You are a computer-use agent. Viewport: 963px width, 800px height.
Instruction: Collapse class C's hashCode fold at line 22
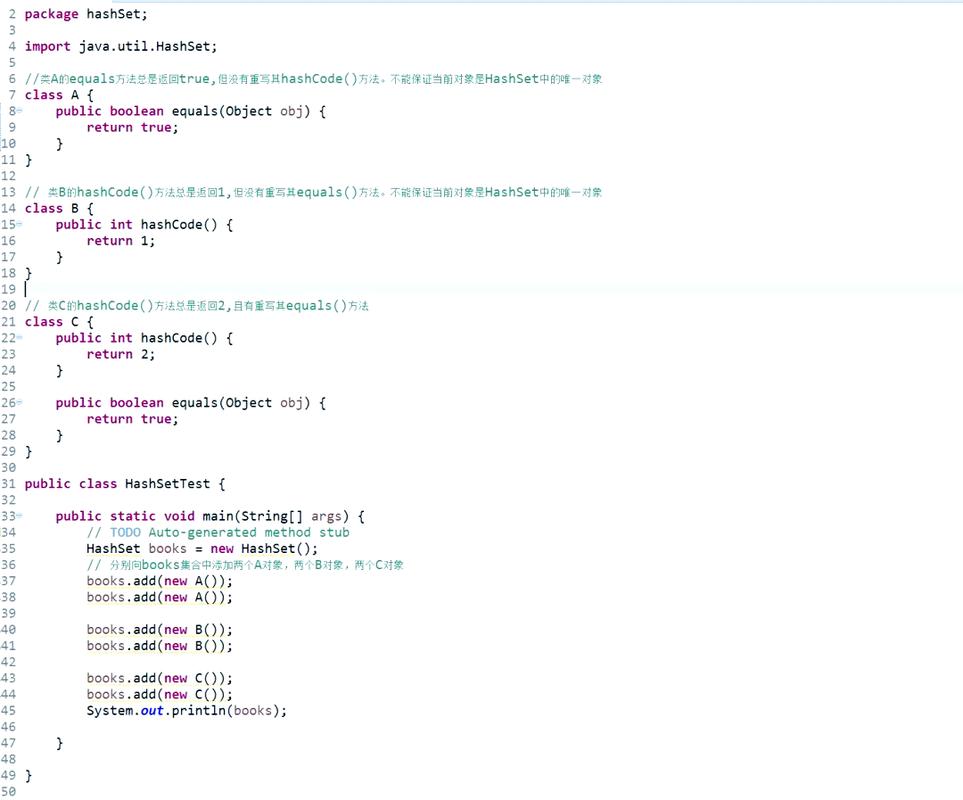coord(20,338)
